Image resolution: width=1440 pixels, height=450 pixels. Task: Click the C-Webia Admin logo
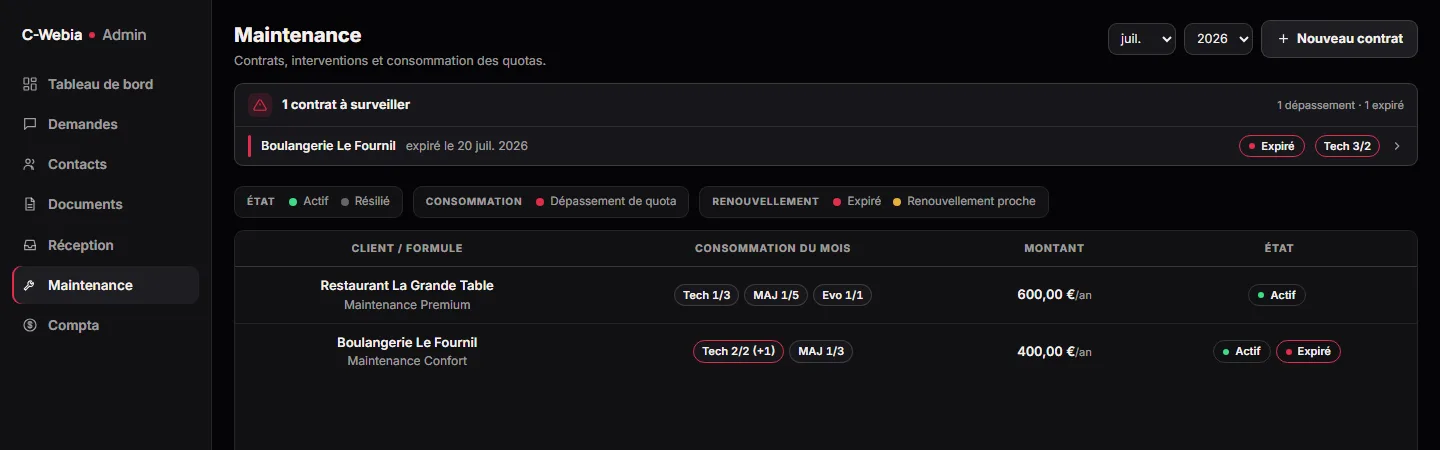tap(84, 35)
